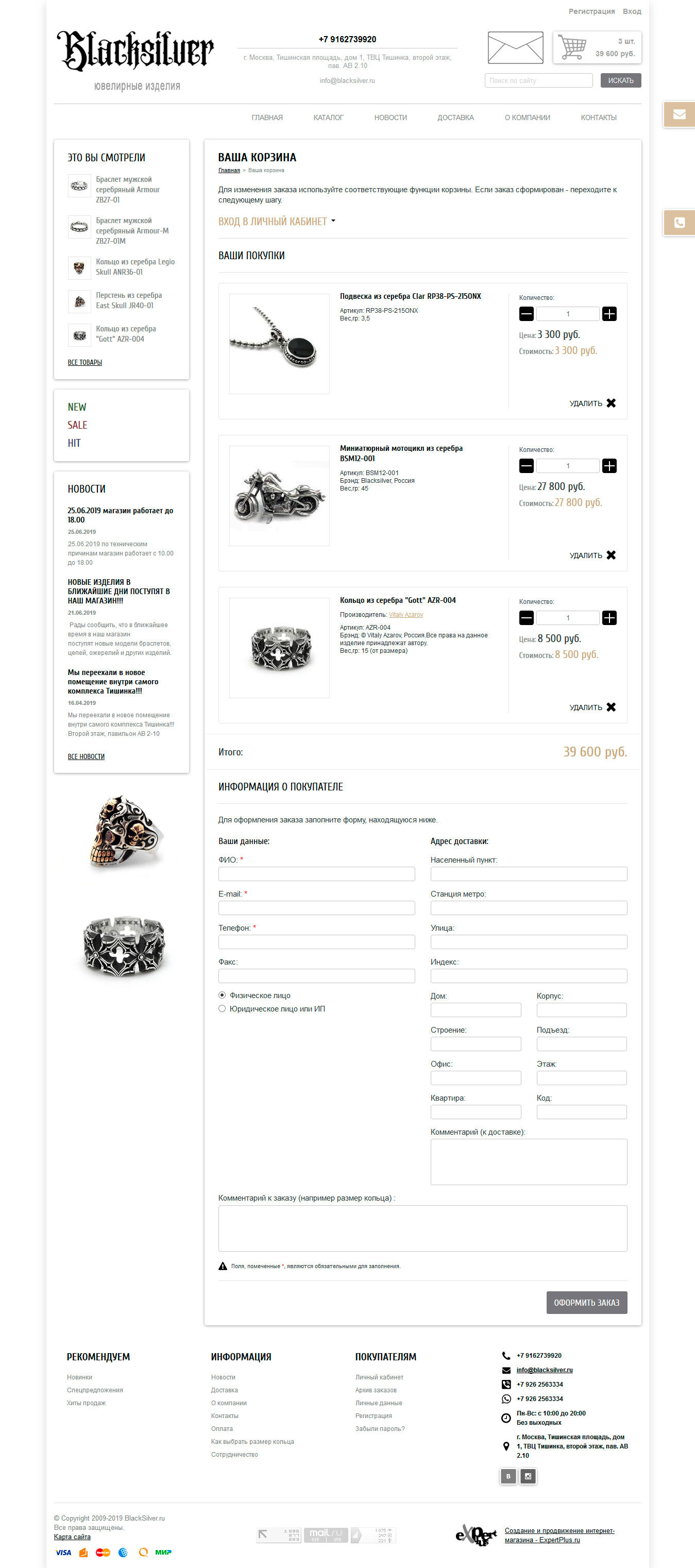Click the ОФОРМИТЬ ЗАКАЗ button
This screenshot has height=1568, width=695.
coord(587,1303)
